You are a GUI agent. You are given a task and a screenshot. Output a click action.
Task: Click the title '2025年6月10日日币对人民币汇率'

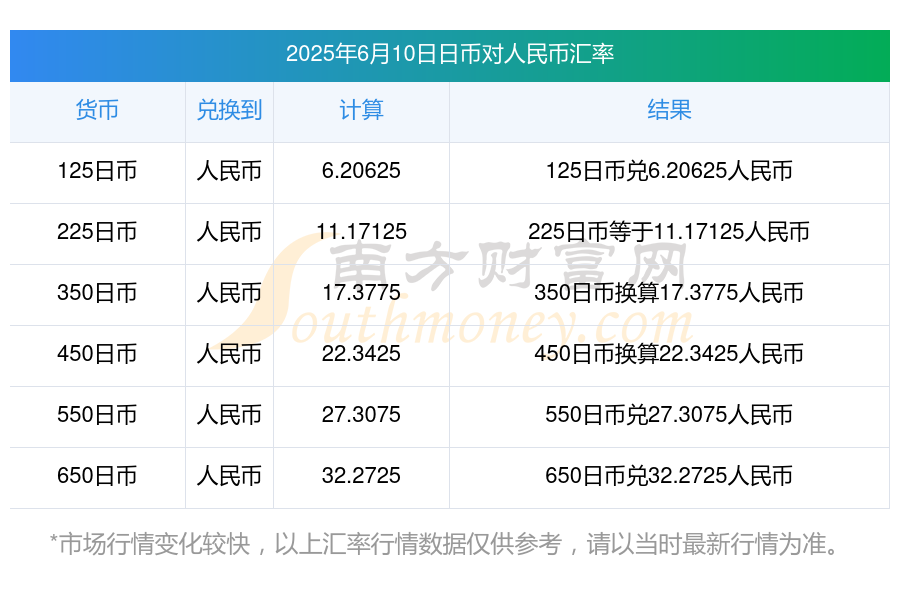tap(450, 54)
